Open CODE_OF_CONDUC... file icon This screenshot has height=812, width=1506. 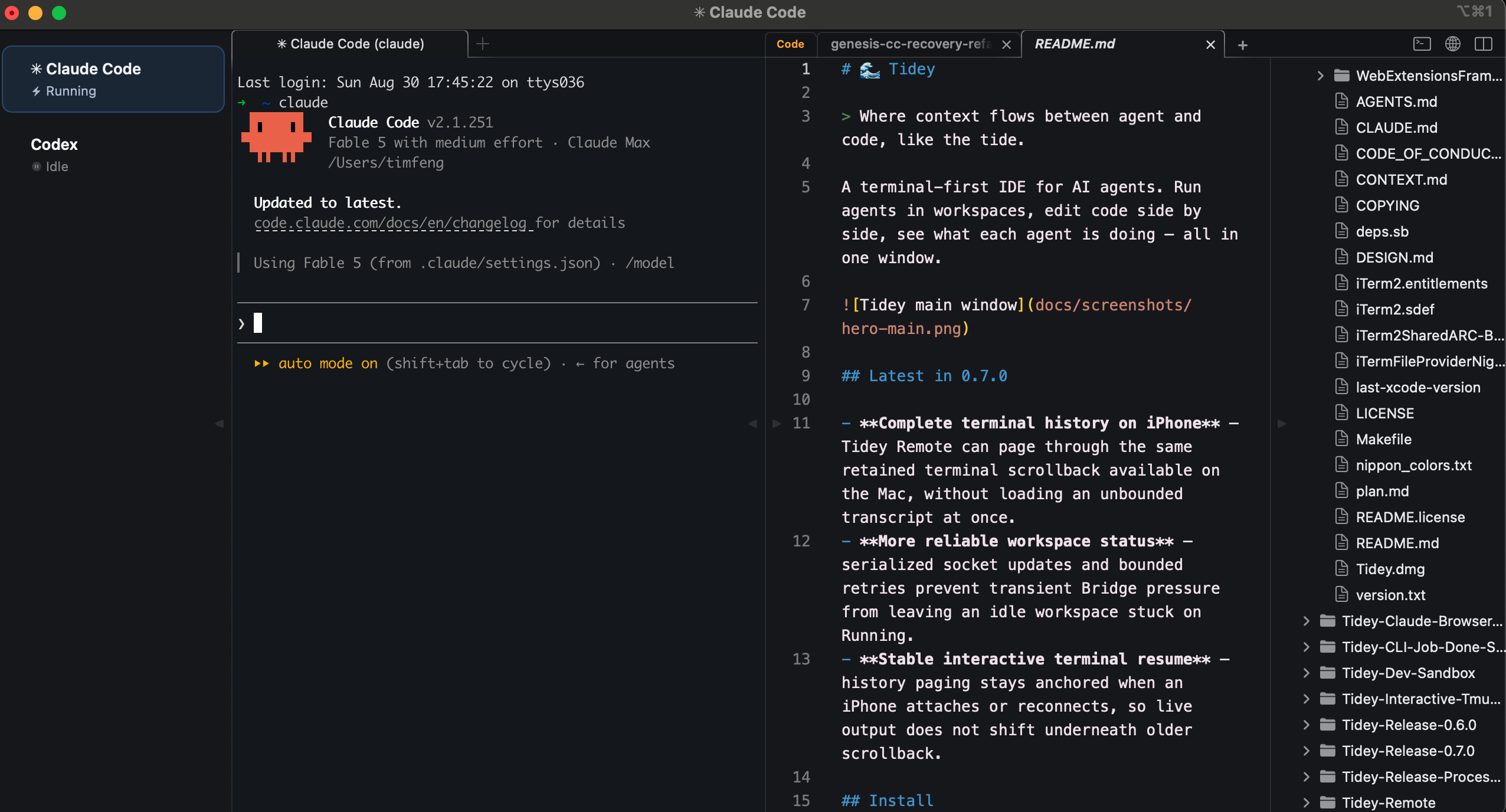1342,153
